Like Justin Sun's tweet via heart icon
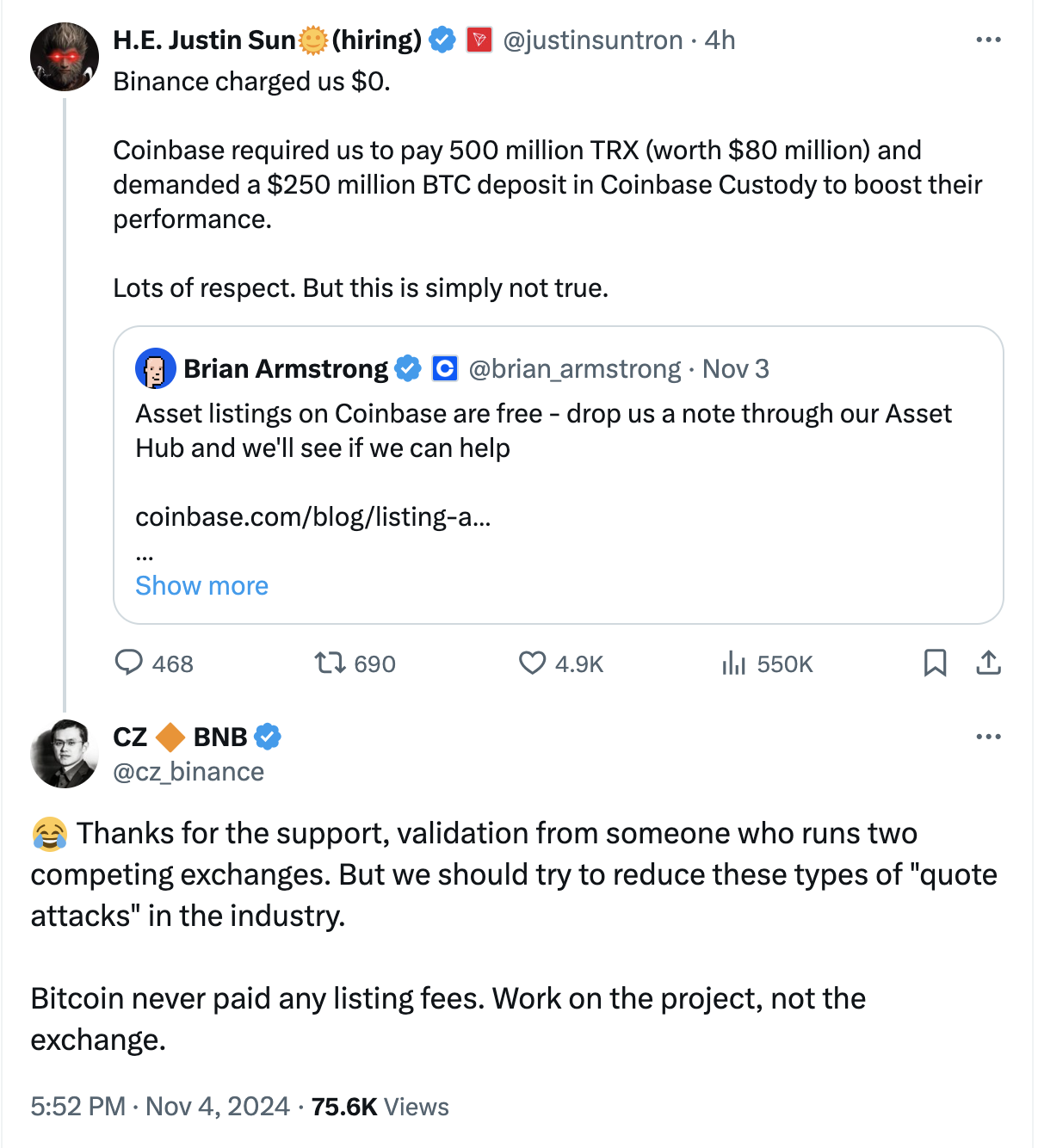Screen dimensions: 1038x1148 pos(533,663)
